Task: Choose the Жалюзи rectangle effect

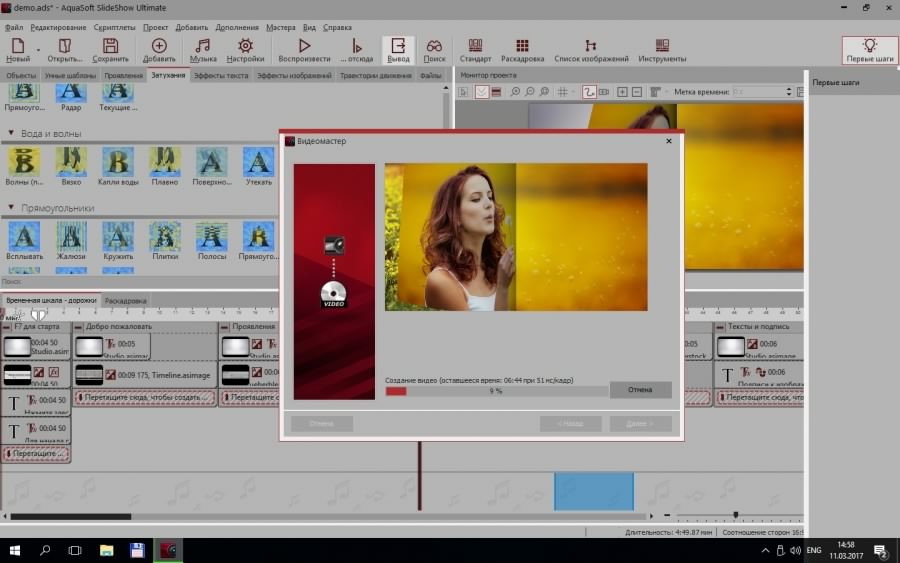Action: [x=70, y=238]
